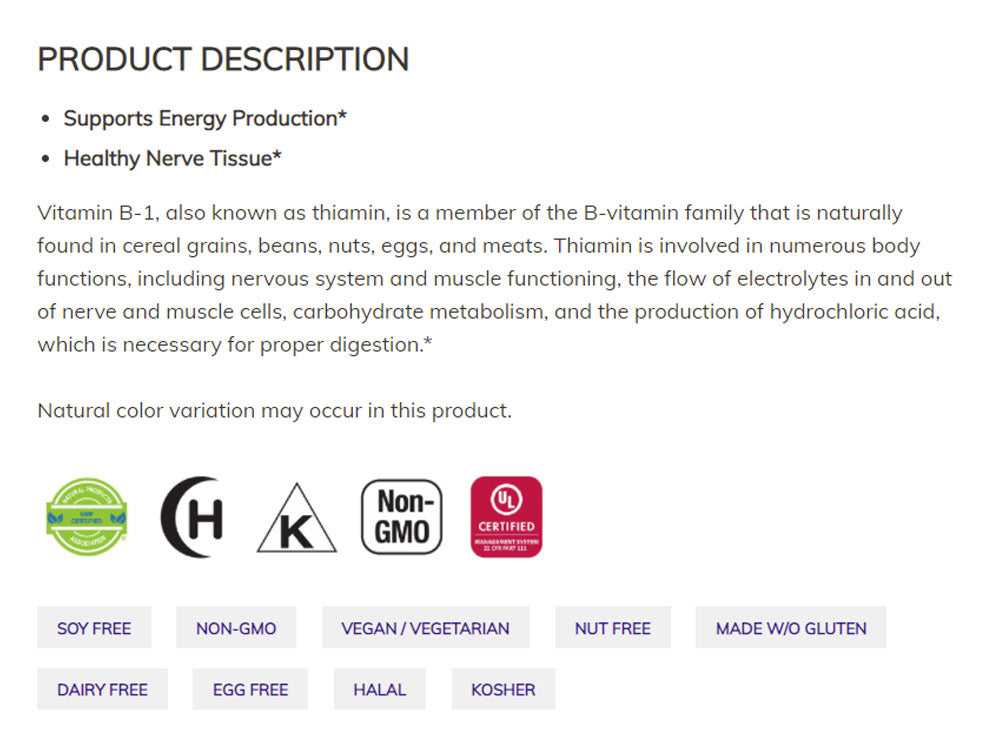The height and width of the screenshot is (746, 1000).
Task: Click the red UL Certified icon
Action: [506, 517]
